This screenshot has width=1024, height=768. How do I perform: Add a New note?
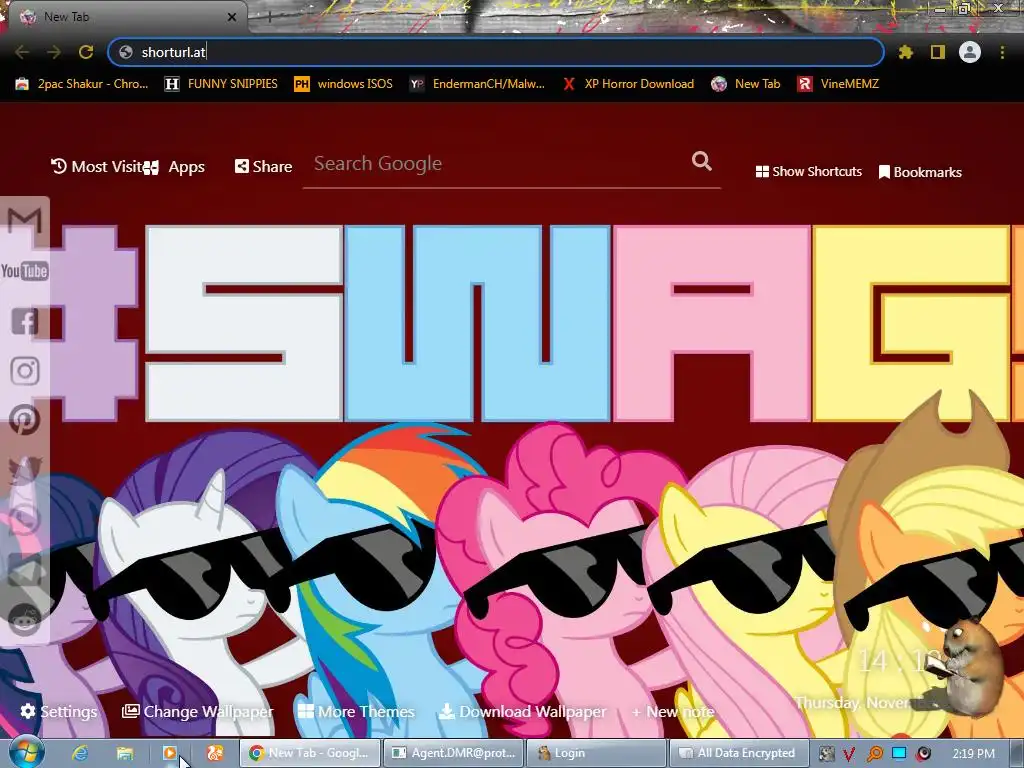point(673,711)
